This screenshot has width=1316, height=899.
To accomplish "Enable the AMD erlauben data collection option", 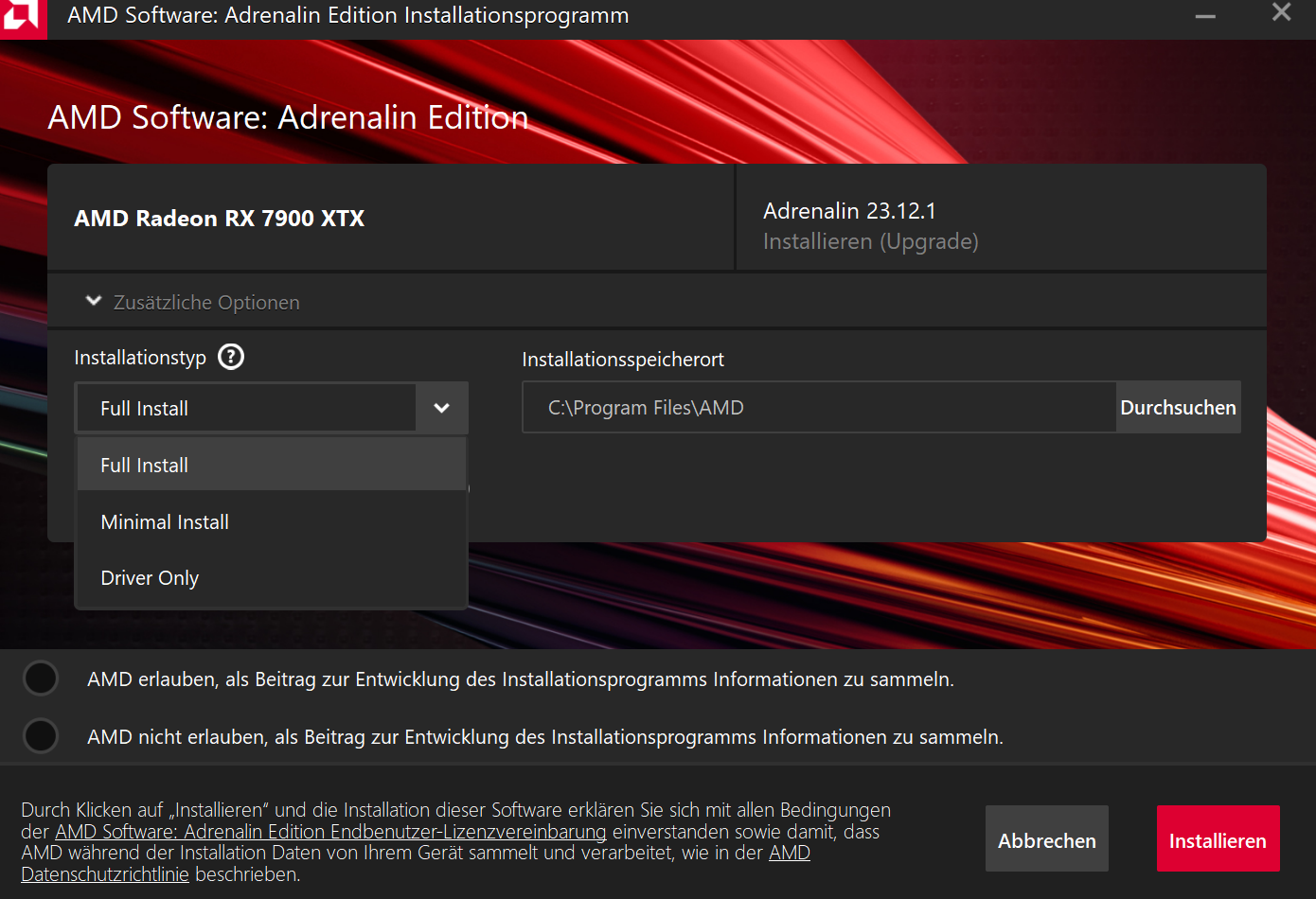I will coord(40,678).
